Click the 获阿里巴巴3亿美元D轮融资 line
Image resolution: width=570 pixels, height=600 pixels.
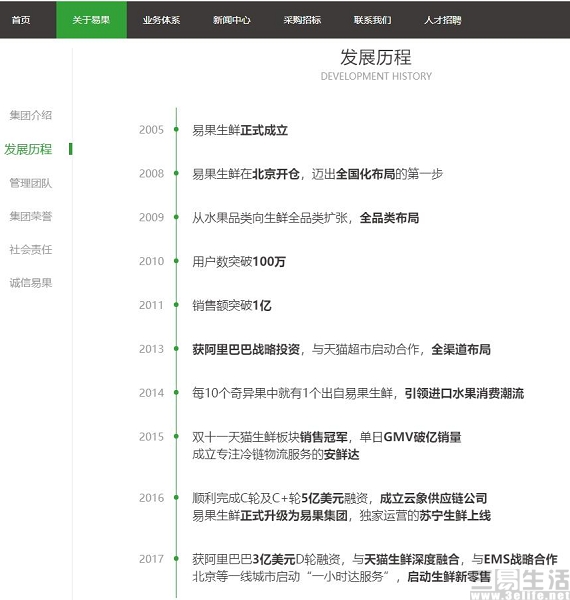pyautogui.click(x=375, y=559)
